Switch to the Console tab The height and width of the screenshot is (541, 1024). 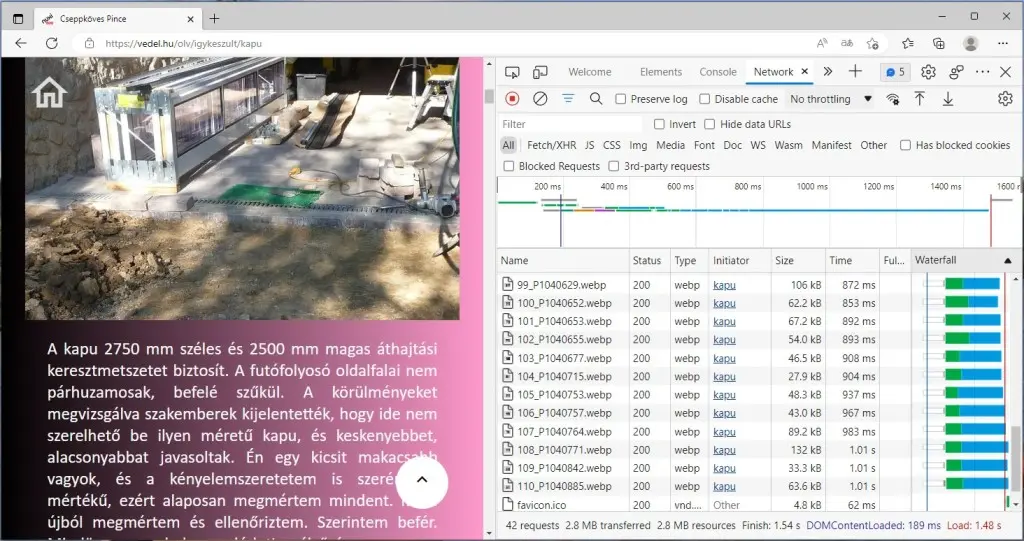718,72
